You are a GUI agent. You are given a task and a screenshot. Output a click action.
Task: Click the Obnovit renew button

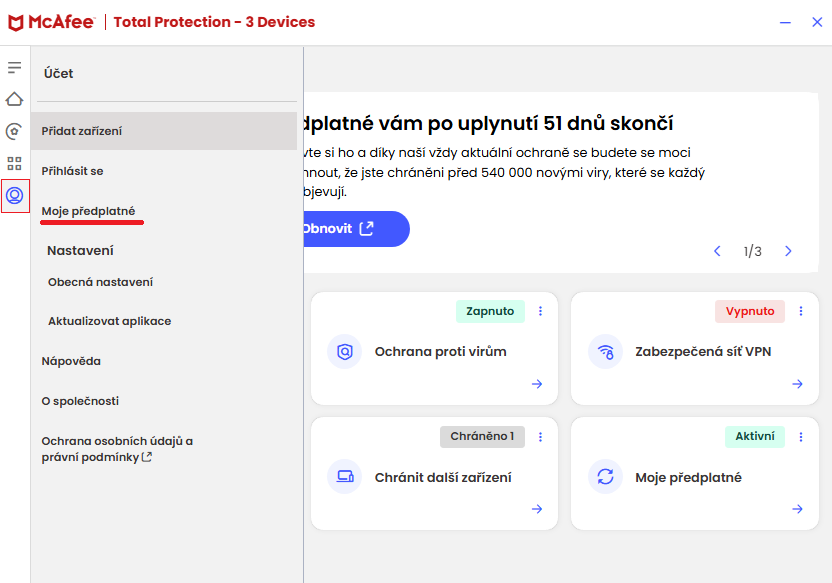(x=356, y=229)
